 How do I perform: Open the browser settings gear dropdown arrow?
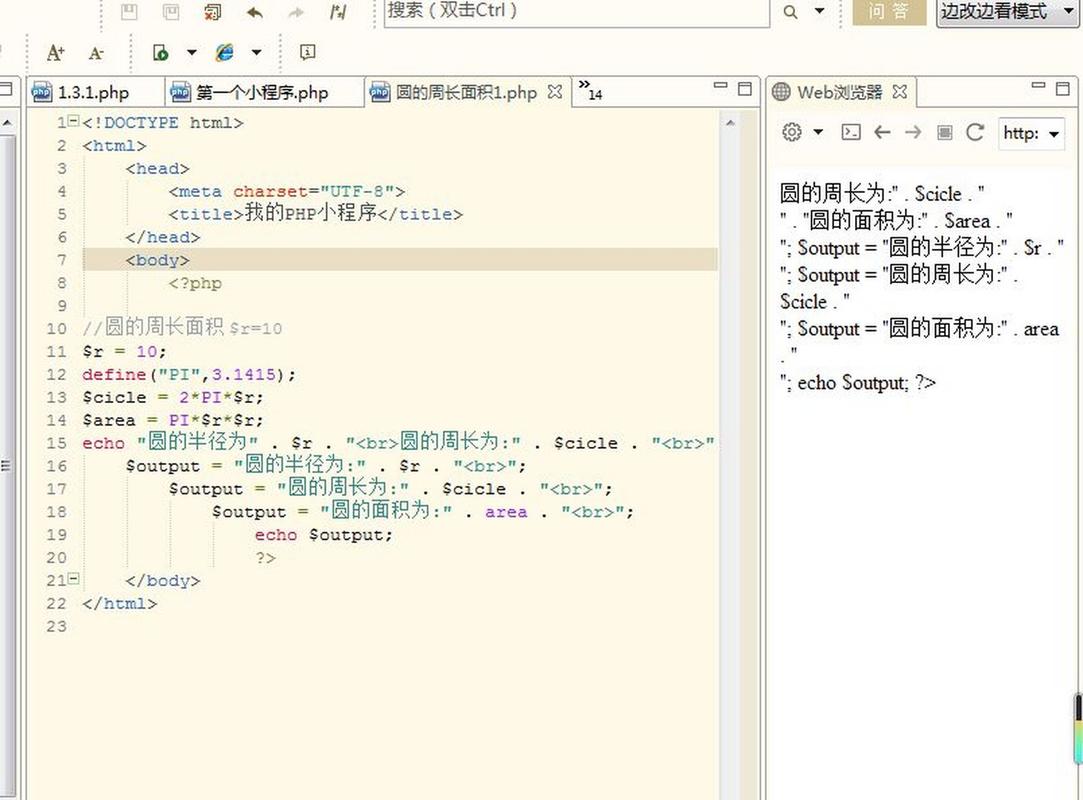818,132
